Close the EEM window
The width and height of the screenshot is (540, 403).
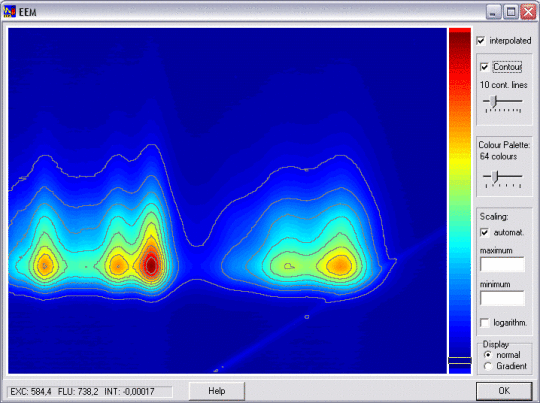pos(528,12)
